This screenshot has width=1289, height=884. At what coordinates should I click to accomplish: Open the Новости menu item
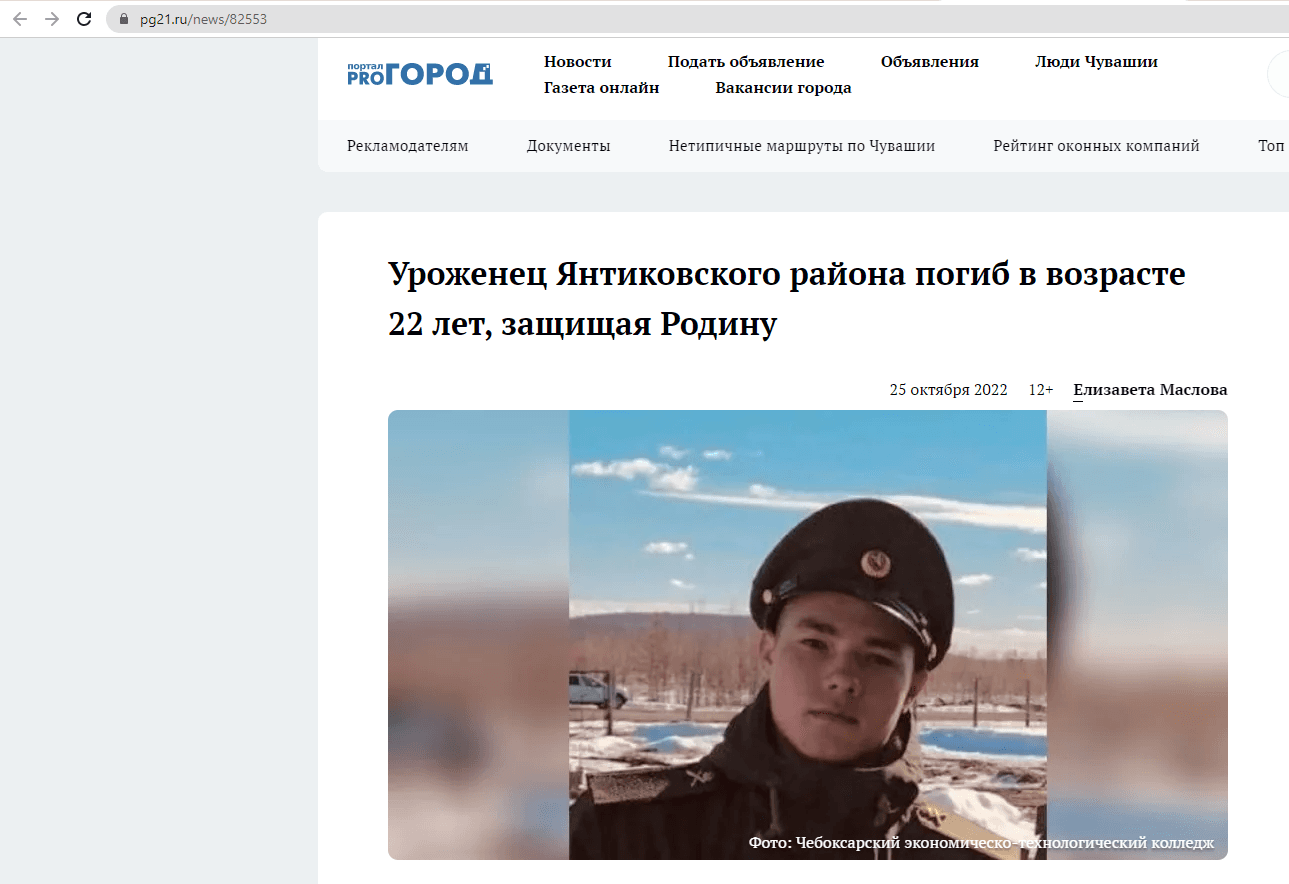578,62
